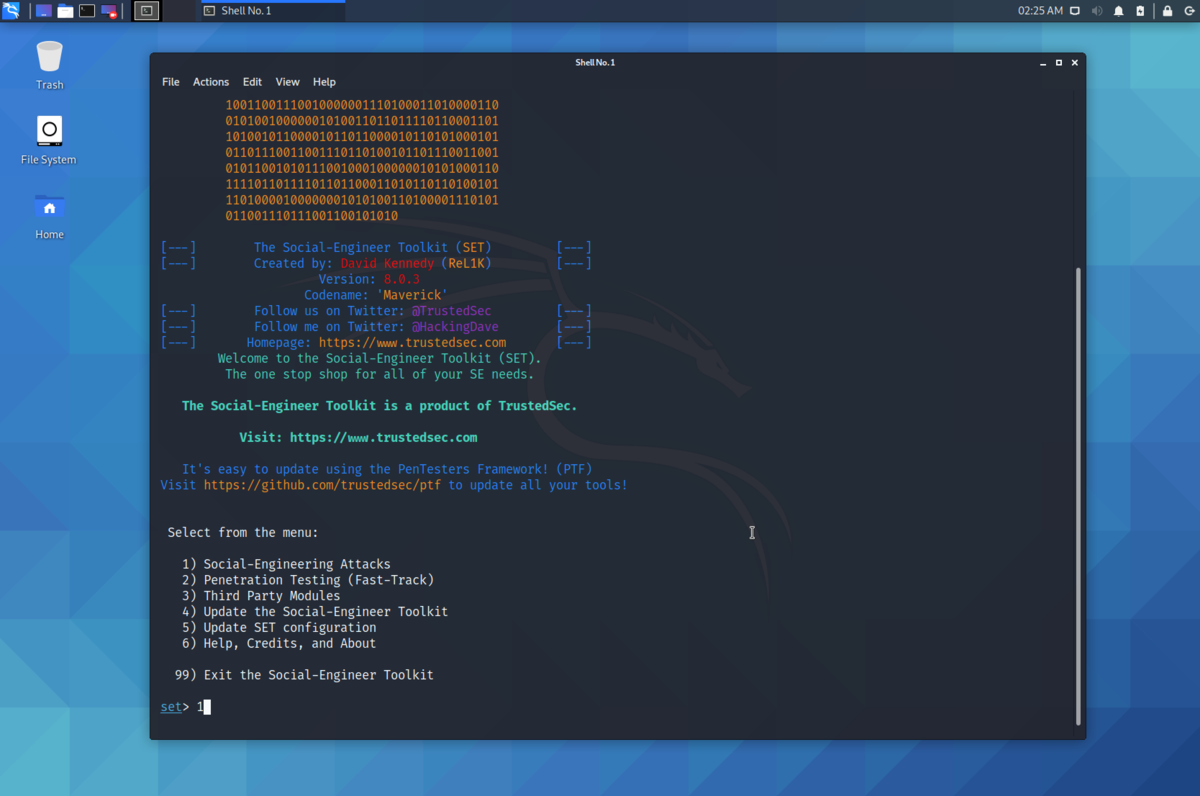Image resolution: width=1200 pixels, height=796 pixels.
Task: Click the '2) Penetration Testing (Fast-Track)' line
Action: click(x=308, y=580)
